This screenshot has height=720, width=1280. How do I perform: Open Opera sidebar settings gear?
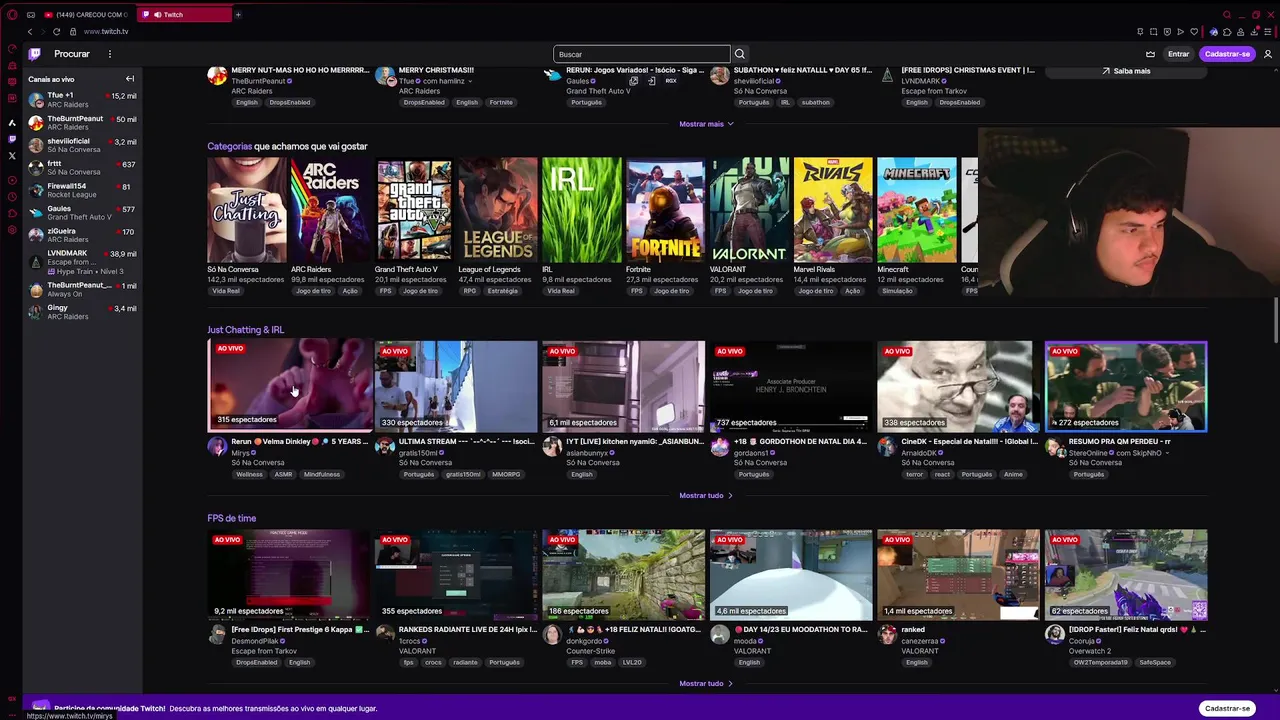[x=12, y=230]
